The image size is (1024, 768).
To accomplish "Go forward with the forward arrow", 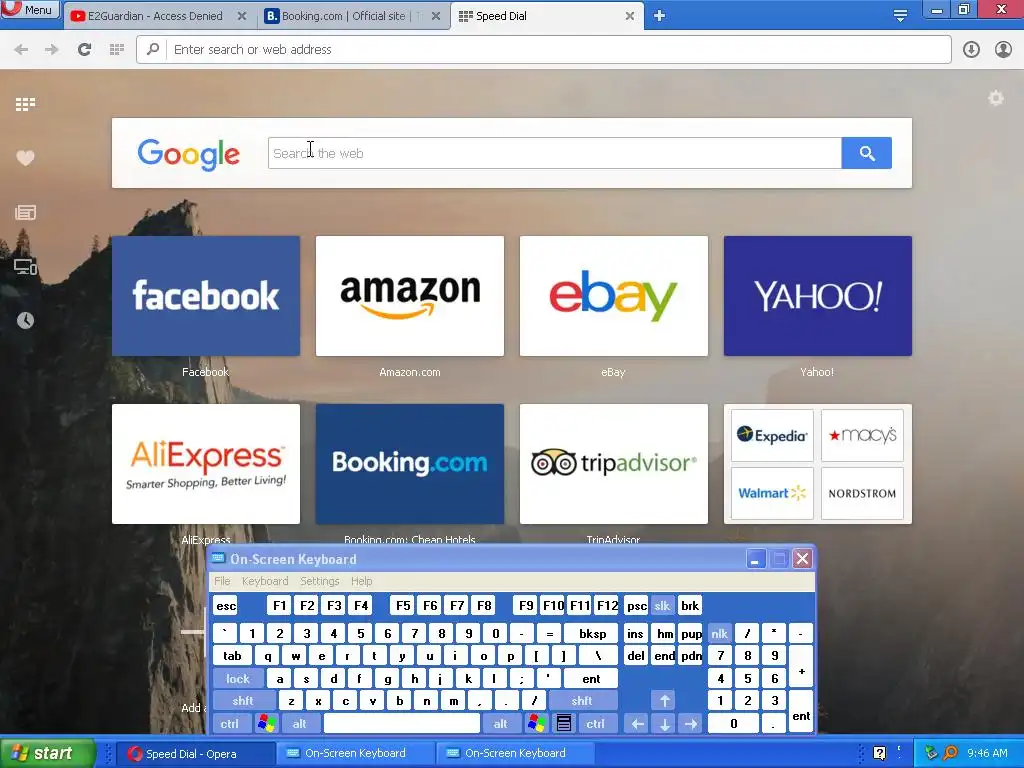I will [52, 50].
